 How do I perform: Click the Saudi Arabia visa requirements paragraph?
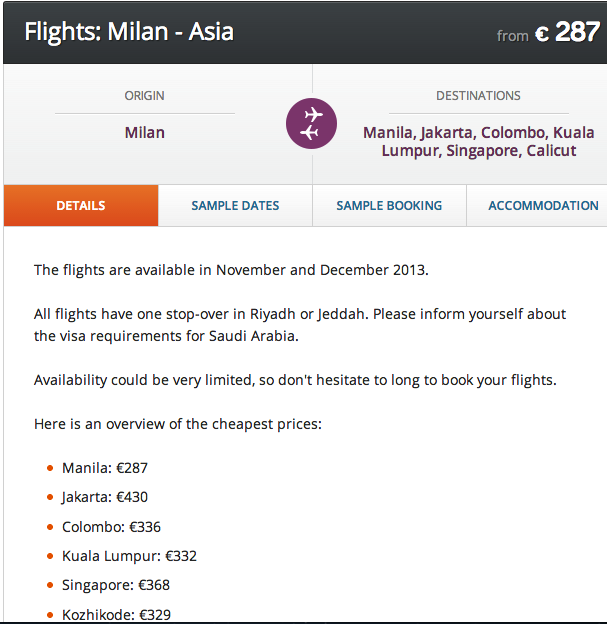tap(300, 325)
